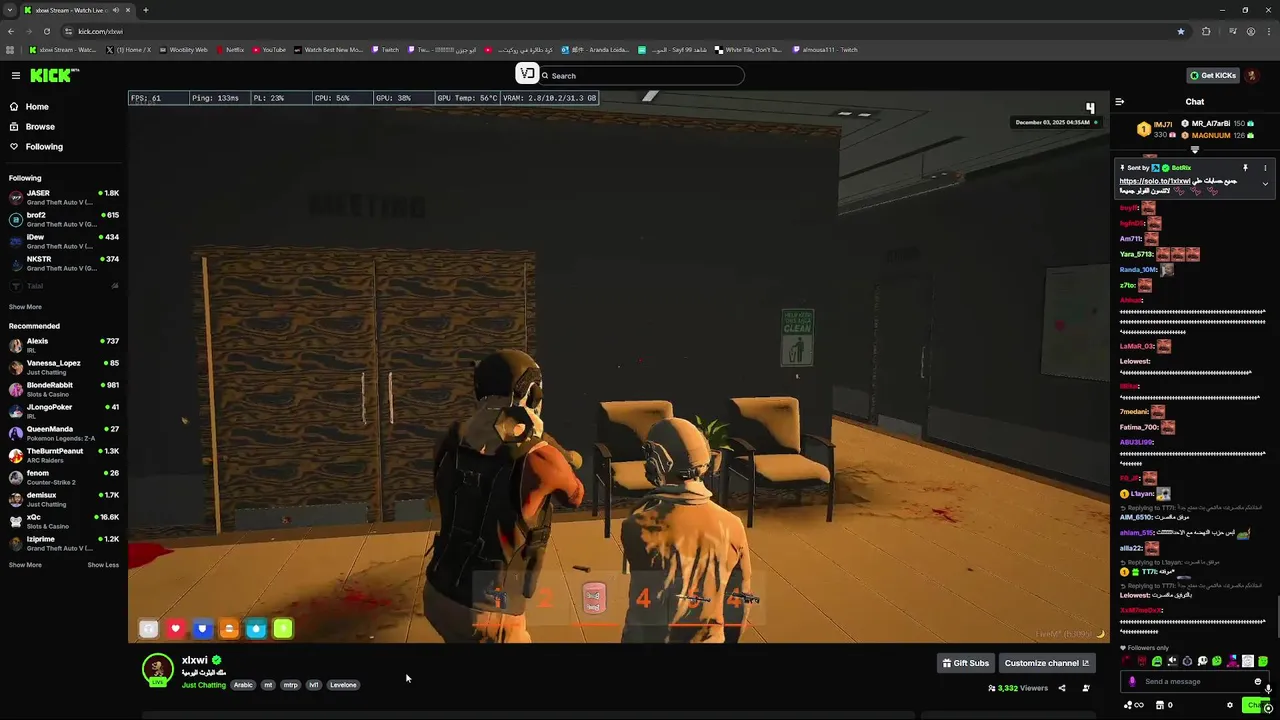Image resolution: width=1280 pixels, height=720 pixels.
Task: Open the pinned message options menu
Action: [x=1265, y=168]
